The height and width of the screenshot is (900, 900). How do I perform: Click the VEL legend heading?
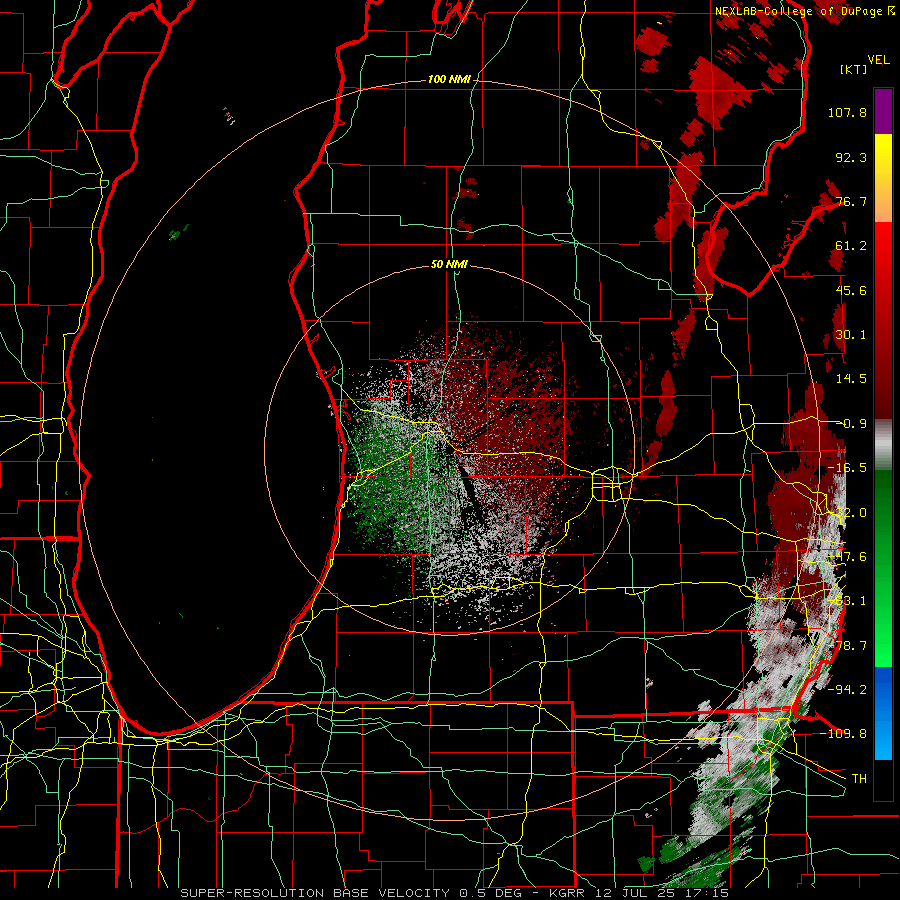(x=878, y=60)
